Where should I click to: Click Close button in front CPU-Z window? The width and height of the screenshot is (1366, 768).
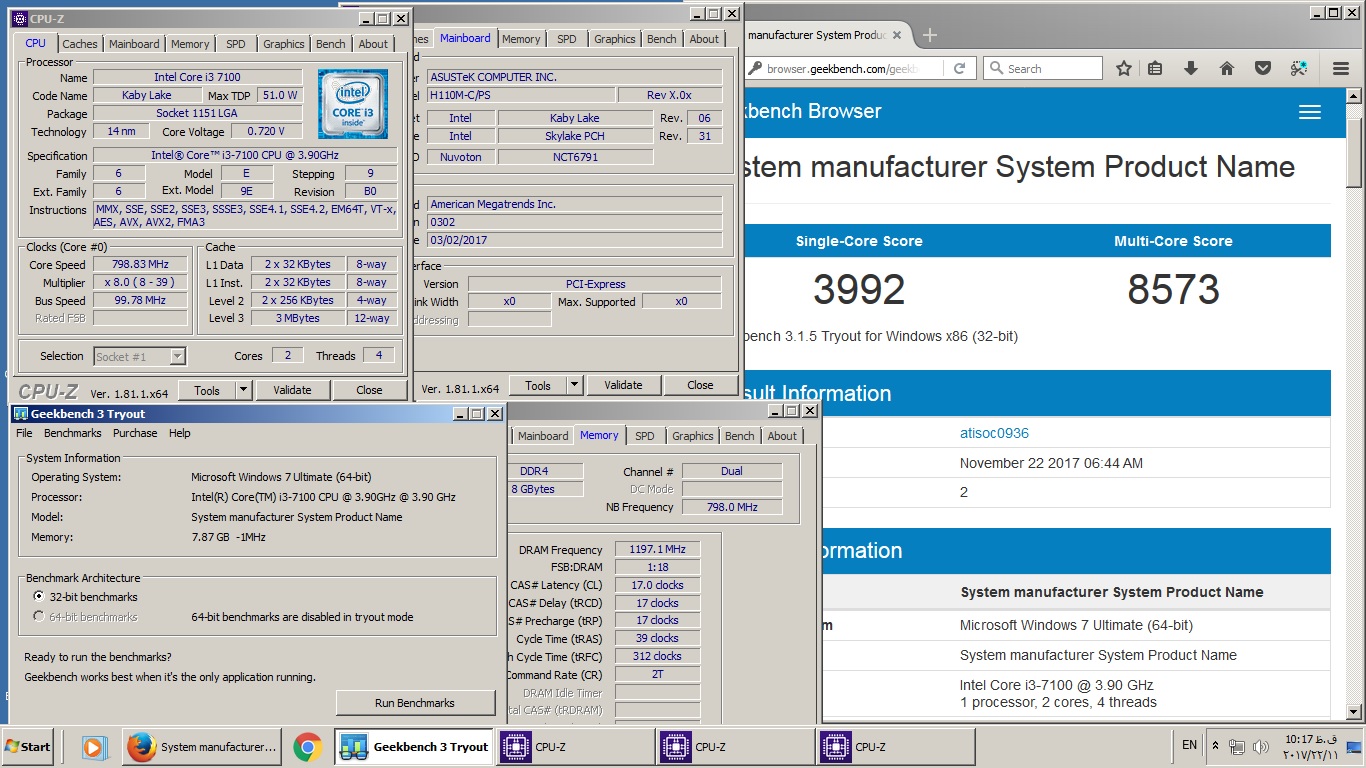pos(369,390)
